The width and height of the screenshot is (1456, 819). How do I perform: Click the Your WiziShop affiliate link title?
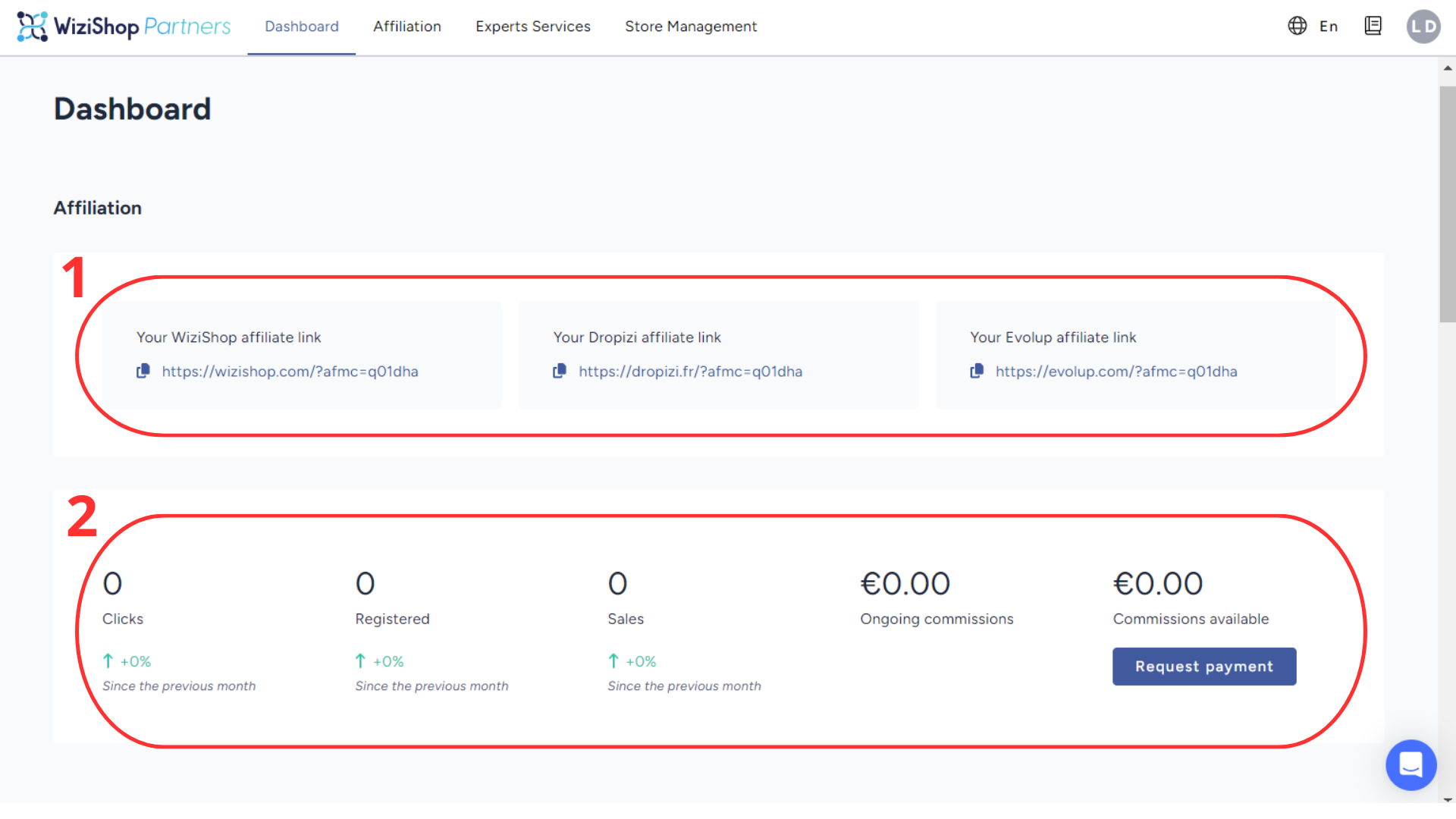click(x=228, y=337)
